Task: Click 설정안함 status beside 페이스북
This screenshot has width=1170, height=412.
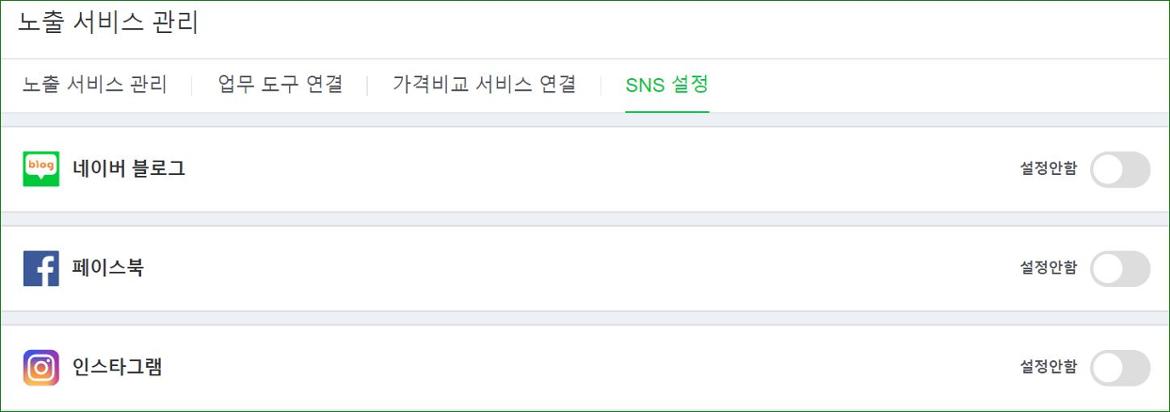Action: coord(1048,268)
